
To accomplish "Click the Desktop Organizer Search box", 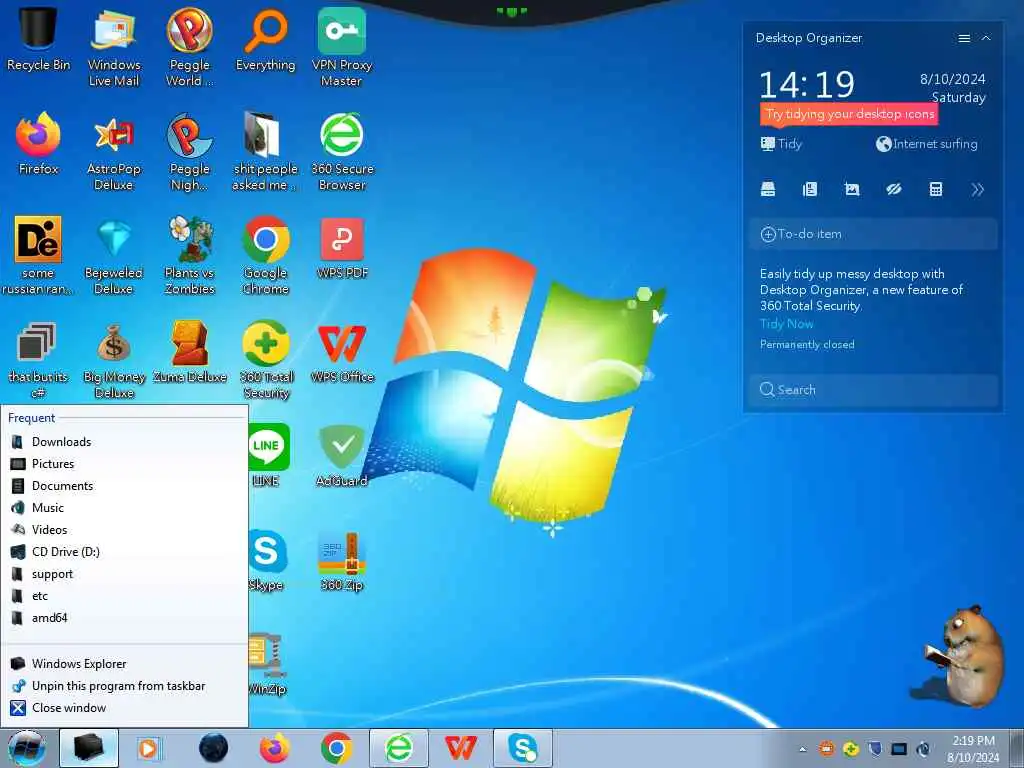I will point(873,390).
